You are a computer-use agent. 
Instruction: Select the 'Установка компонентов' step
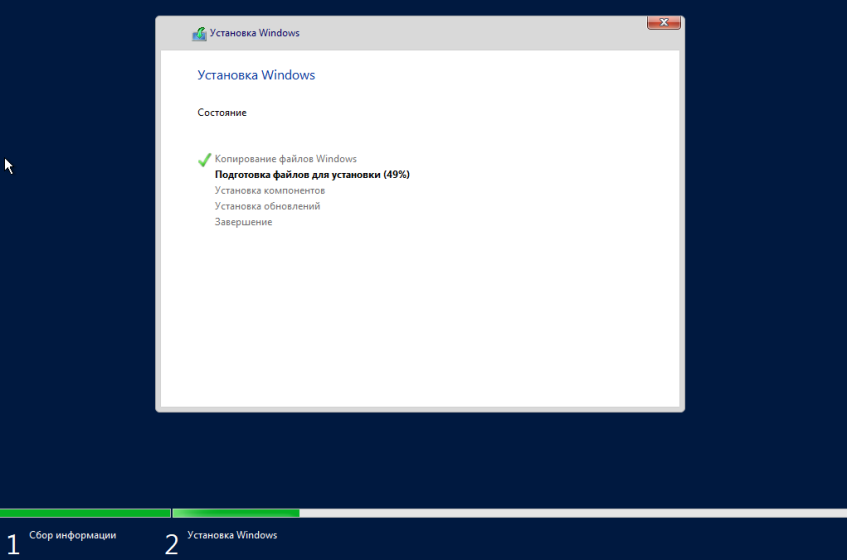270,190
